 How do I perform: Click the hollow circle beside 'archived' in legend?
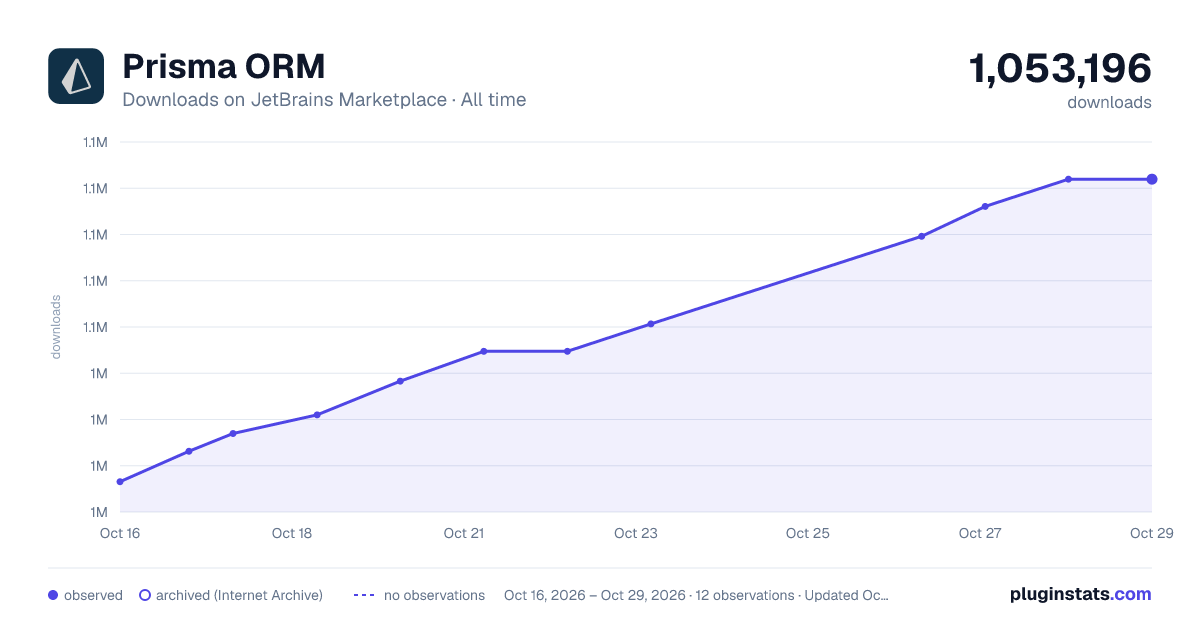click(x=145, y=595)
